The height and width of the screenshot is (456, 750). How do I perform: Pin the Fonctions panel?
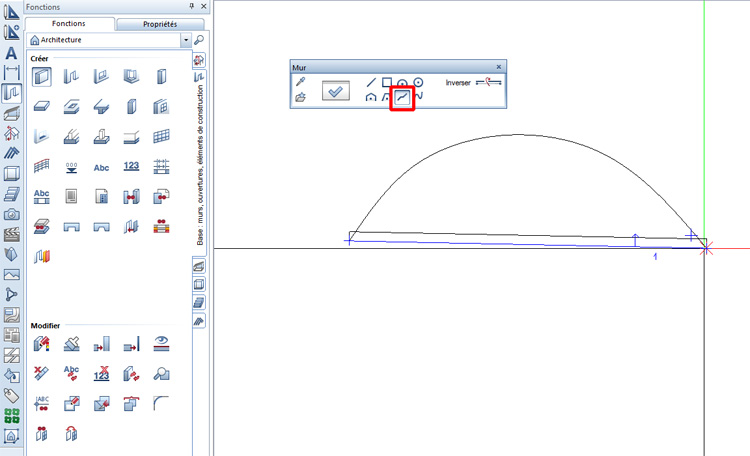(191, 6)
